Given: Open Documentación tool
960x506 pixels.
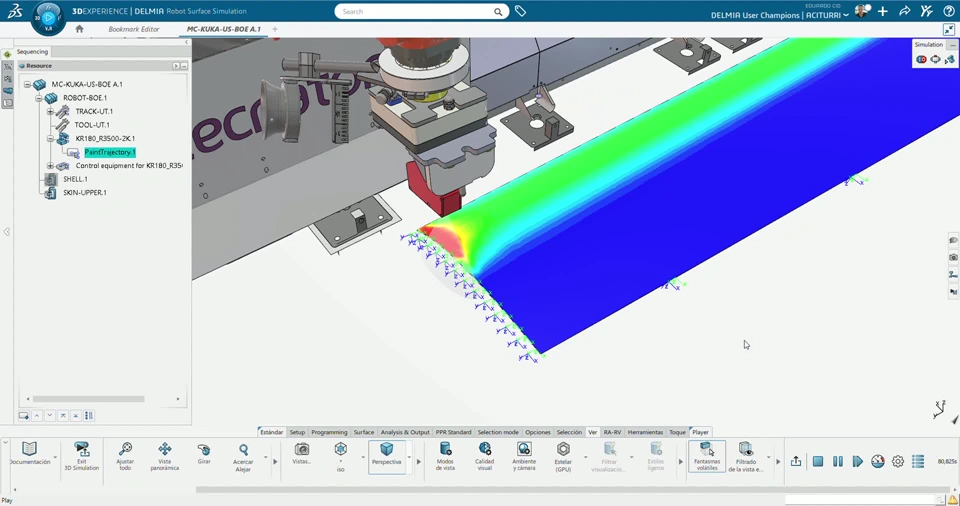Looking at the screenshot, I should coord(29,454).
